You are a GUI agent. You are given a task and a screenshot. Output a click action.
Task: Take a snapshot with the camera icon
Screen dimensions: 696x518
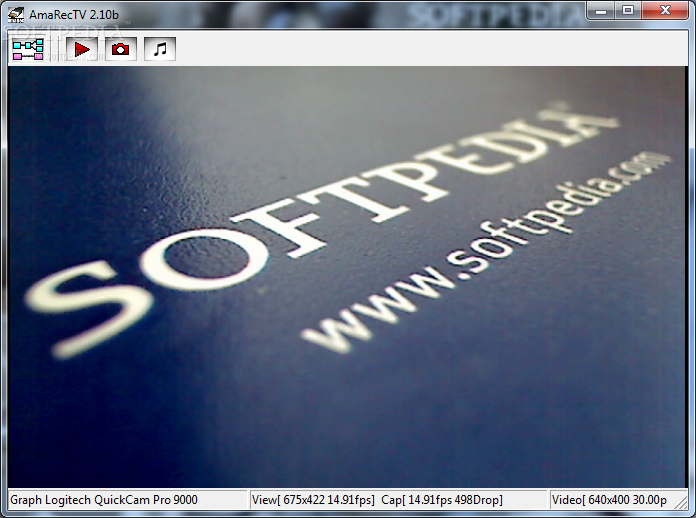click(120, 49)
